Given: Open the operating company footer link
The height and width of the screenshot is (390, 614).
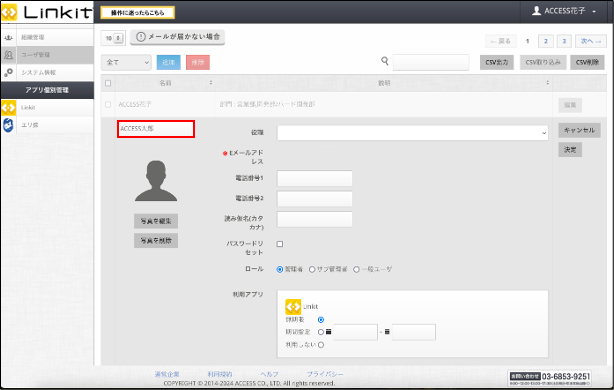Looking at the screenshot, I should (167, 374).
